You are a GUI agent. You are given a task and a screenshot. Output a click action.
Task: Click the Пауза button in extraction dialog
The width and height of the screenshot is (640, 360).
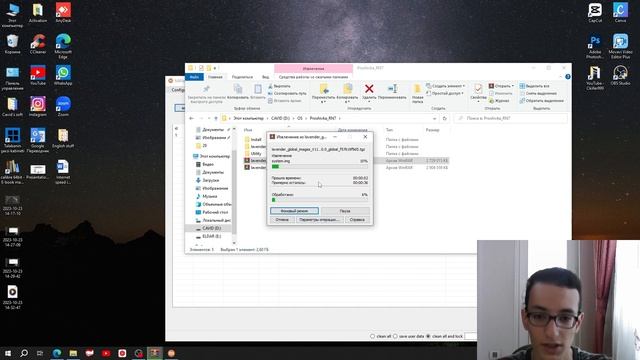345,211
